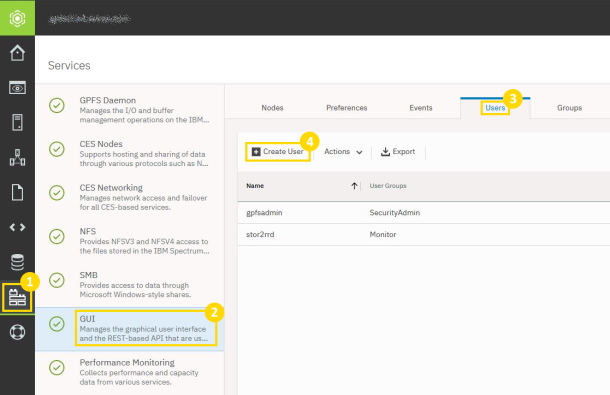Click the NFS status check icon
Image resolution: width=610 pixels, height=395 pixels.
click(x=57, y=236)
